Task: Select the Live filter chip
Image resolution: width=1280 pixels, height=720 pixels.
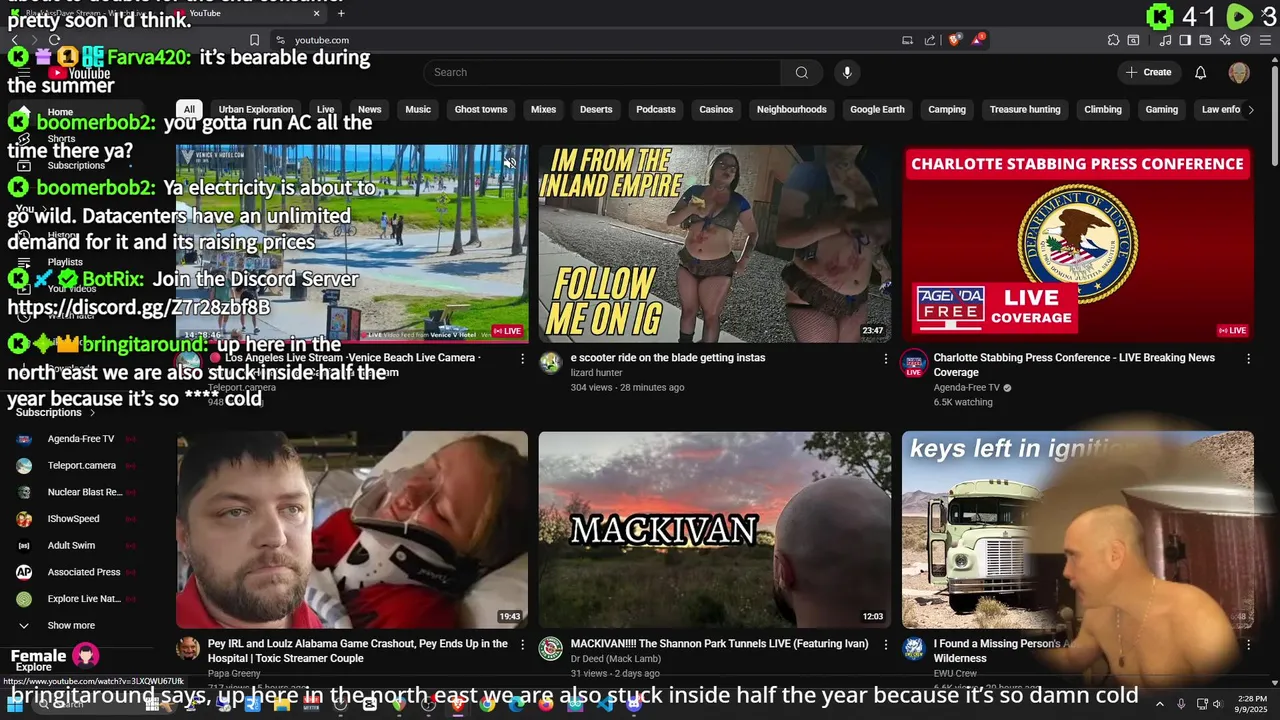Action: tap(326, 109)
